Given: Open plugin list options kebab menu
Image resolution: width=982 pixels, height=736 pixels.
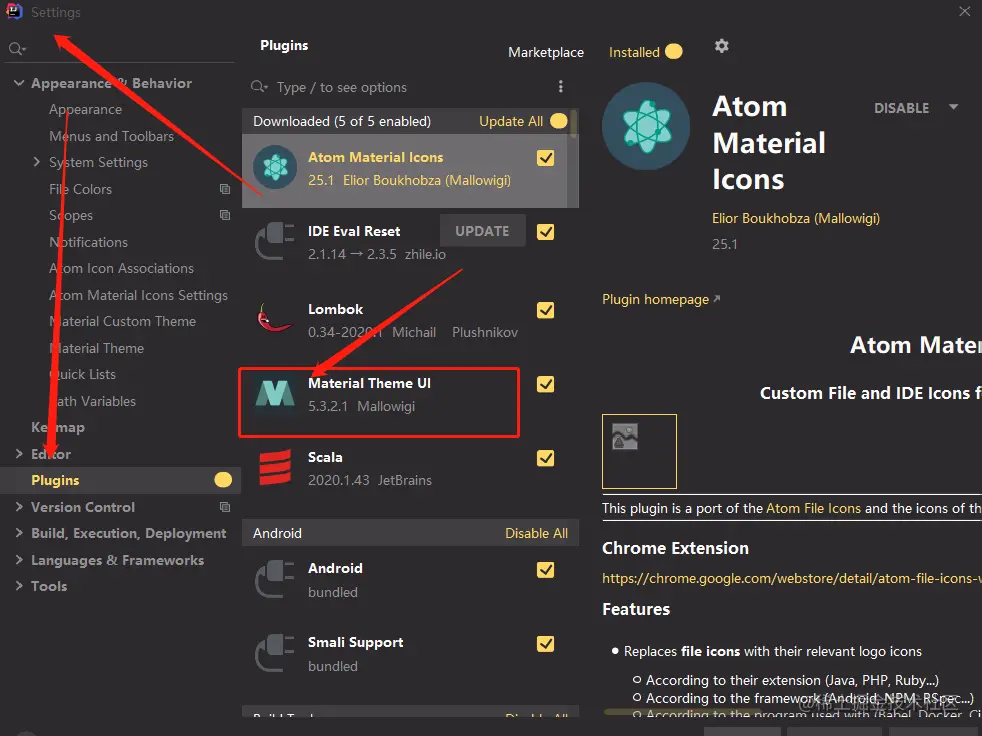Looking at the screenshot, I should click(x=561, y=86).
